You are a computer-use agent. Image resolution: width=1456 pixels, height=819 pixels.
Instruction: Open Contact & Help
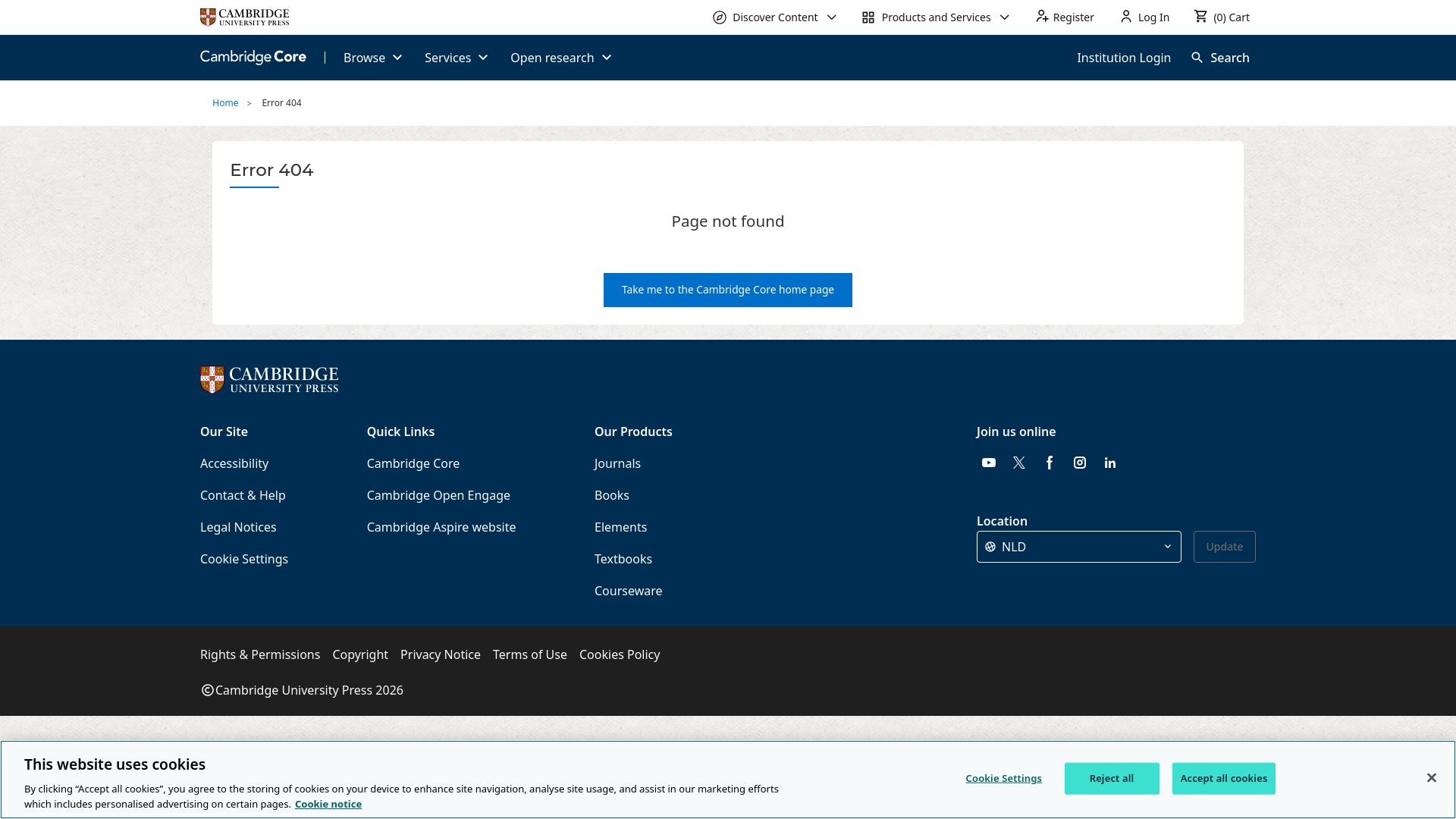pos(243,495)
